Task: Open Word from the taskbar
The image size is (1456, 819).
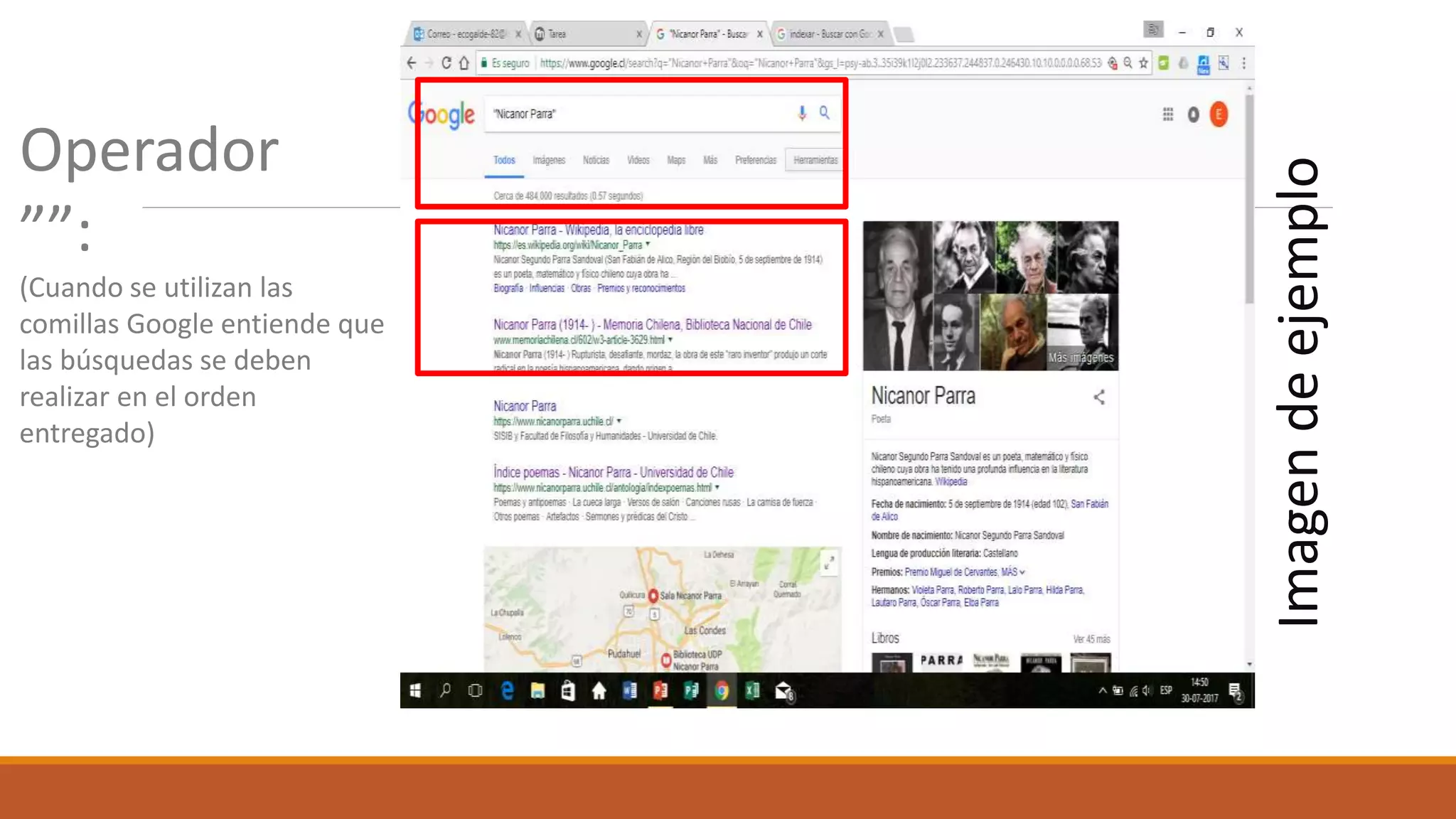Action: coord(630,690)
